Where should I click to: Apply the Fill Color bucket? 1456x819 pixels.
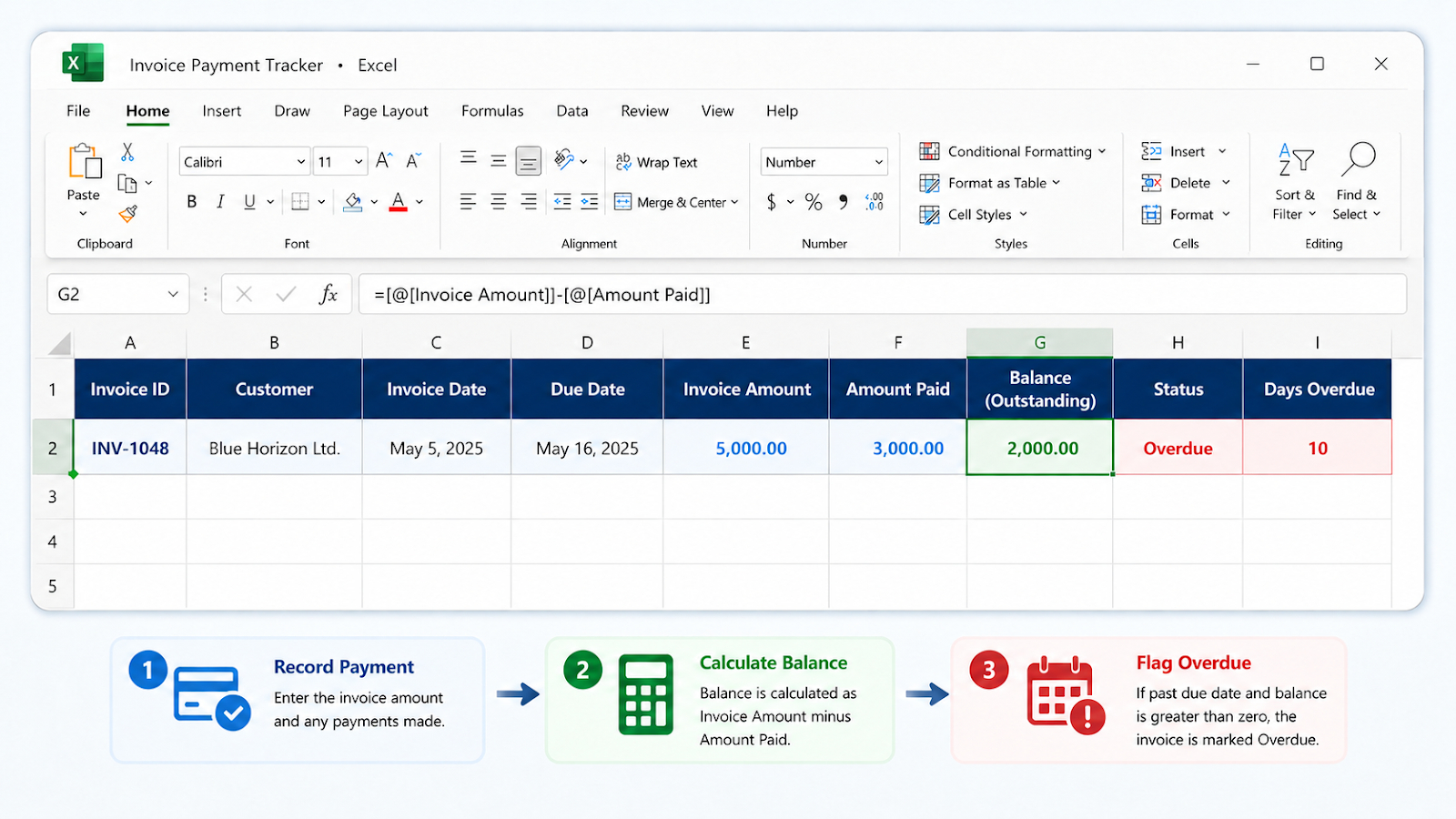click(x=353, y=202)
